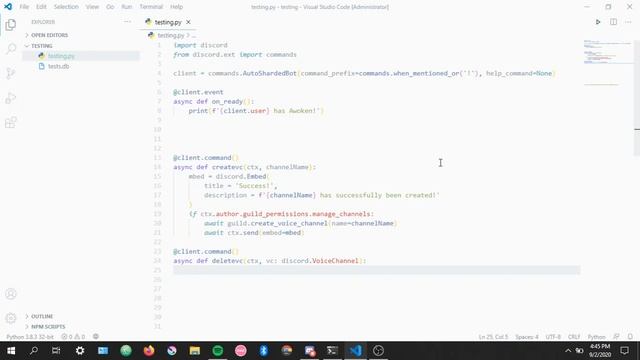The image size is (640, 360).
Task: Run Python file with the play icon
Action: pos(598,22)
